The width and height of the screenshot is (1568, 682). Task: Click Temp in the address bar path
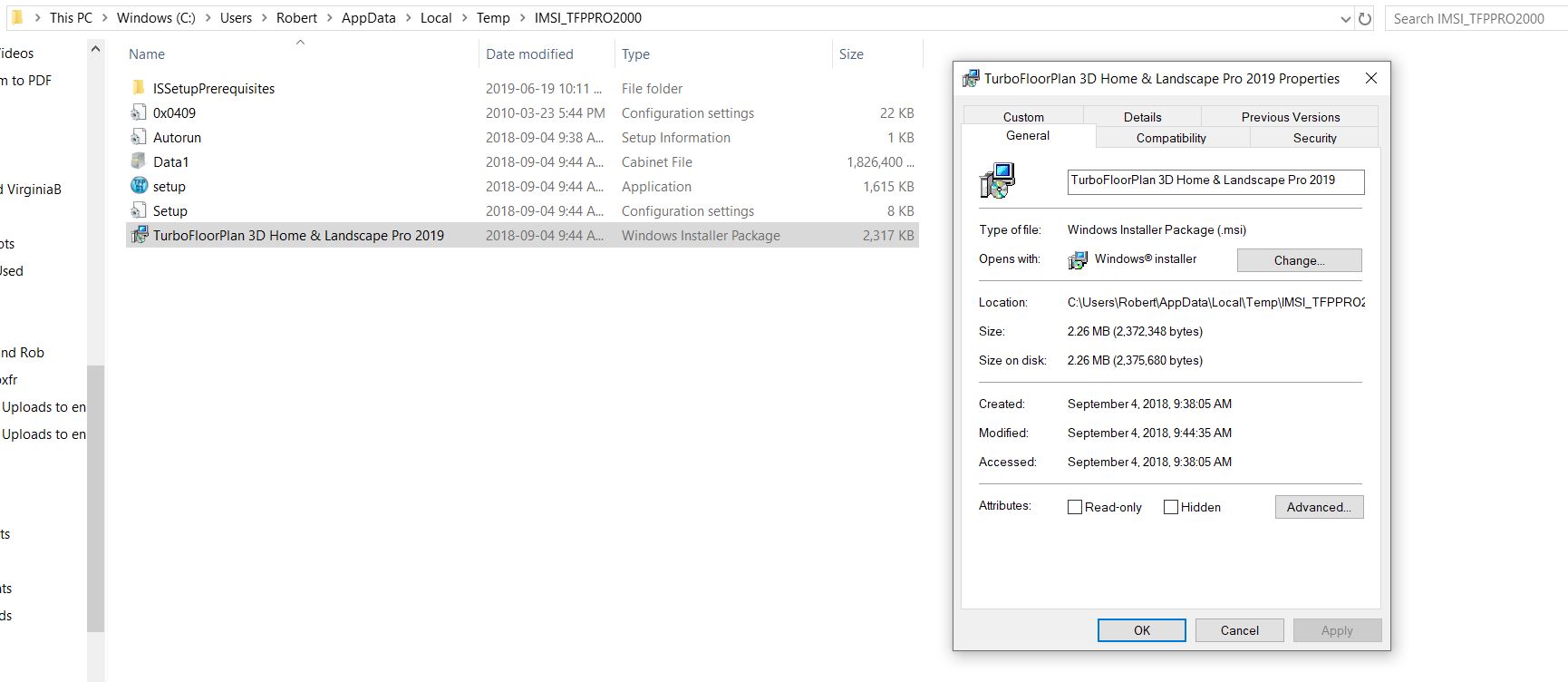[493, 18]
